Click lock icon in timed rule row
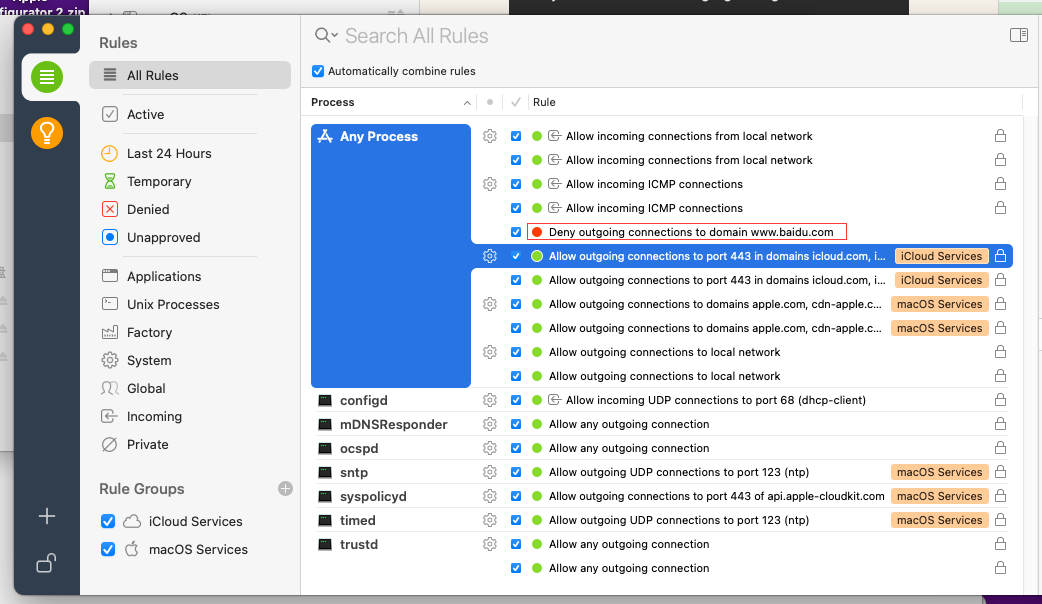 click(x=999, y=519)
